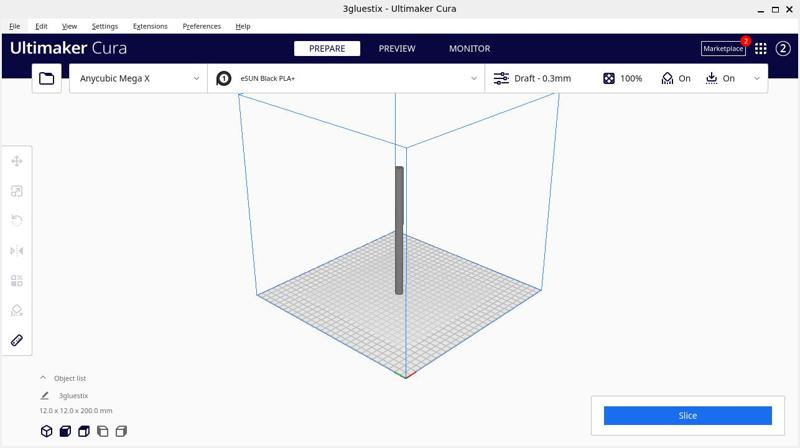Click the 100% infill value
This screenshot has height=448, width=800.
click(x=631, y=78)
